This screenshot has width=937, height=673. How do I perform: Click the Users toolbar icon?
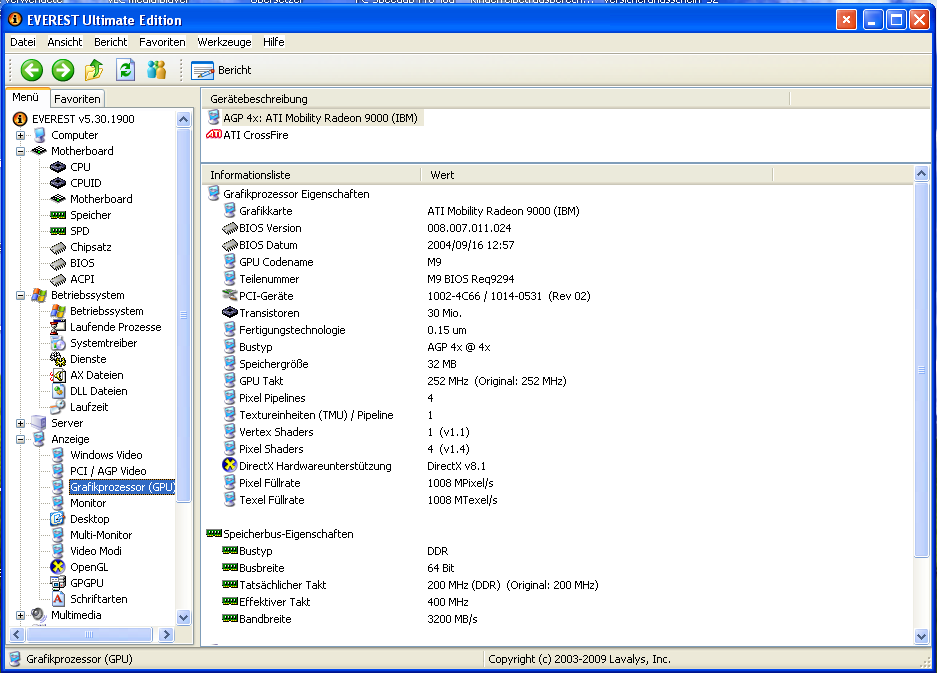(156, 70)
